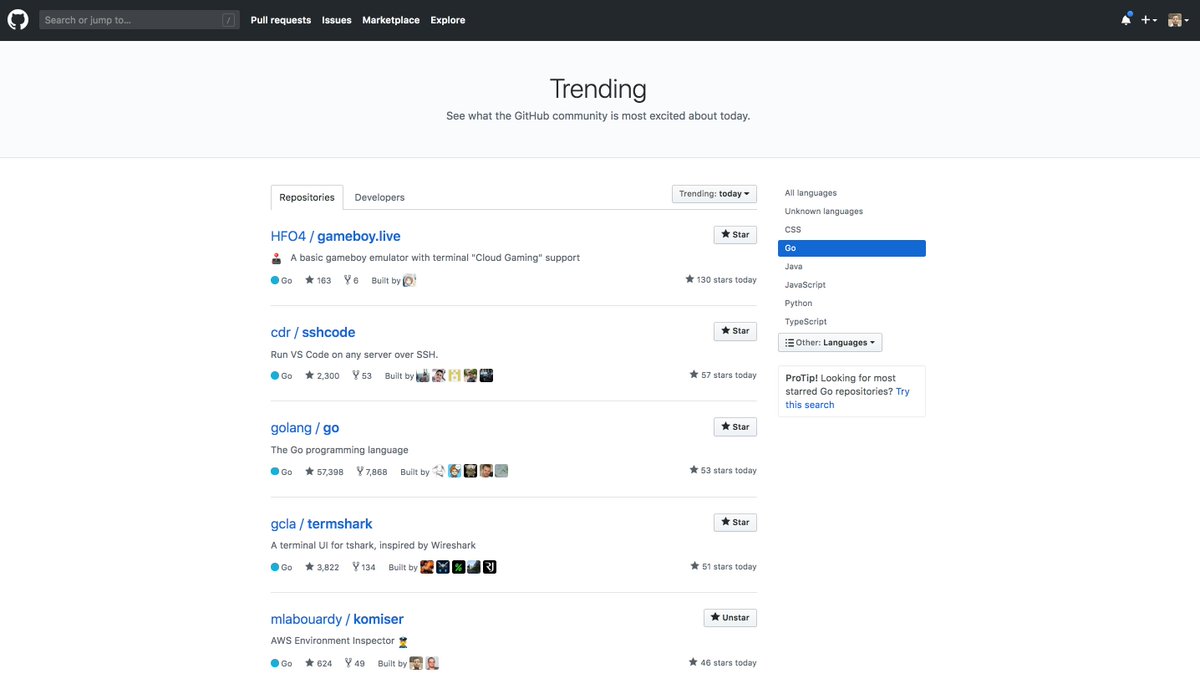Click "Run VS Code on any server over SSH."
Viewport: 1200px width, 679px height.
click(x=354, y=354)
